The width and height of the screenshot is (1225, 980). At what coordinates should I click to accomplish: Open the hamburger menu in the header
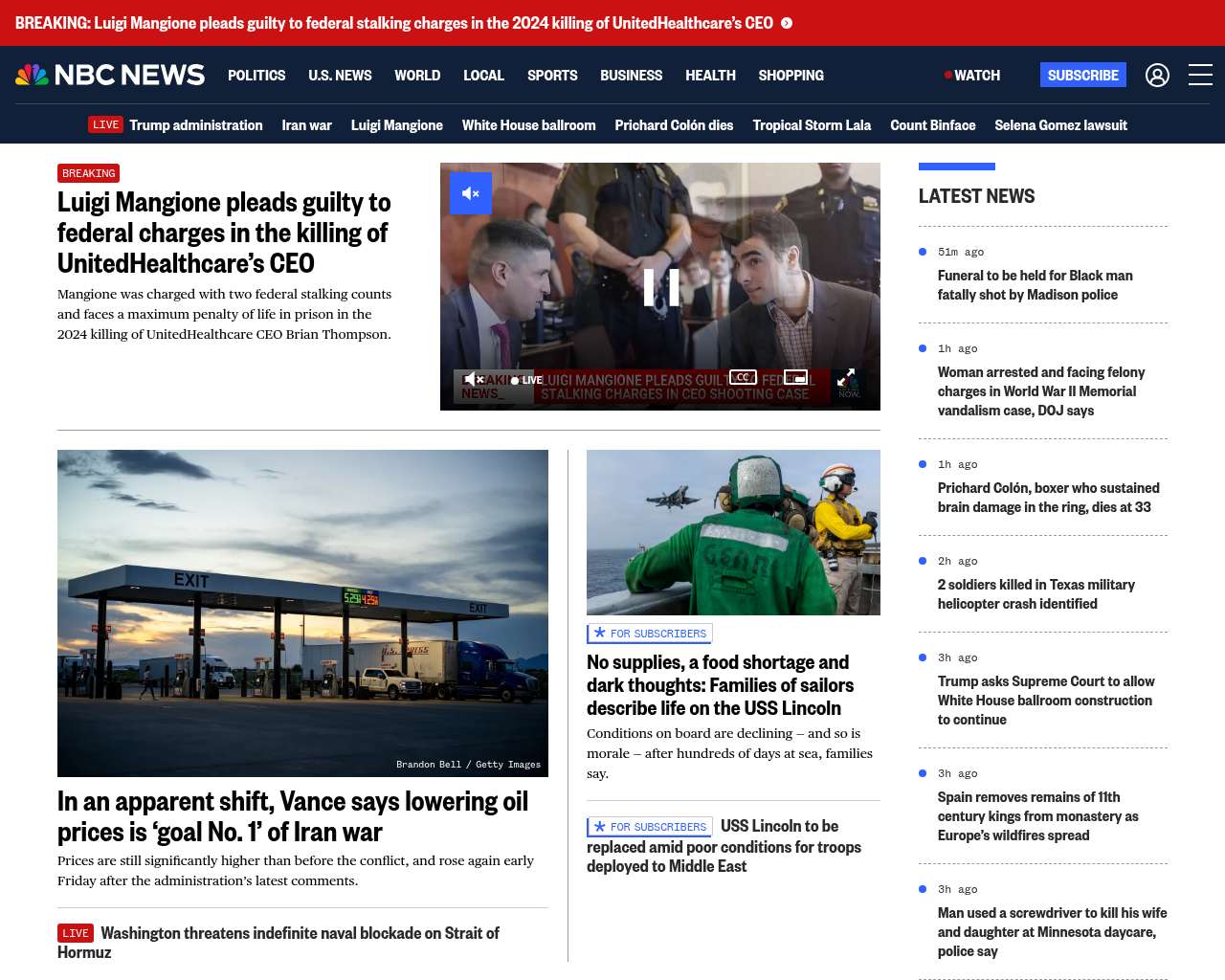(1200, 75)
